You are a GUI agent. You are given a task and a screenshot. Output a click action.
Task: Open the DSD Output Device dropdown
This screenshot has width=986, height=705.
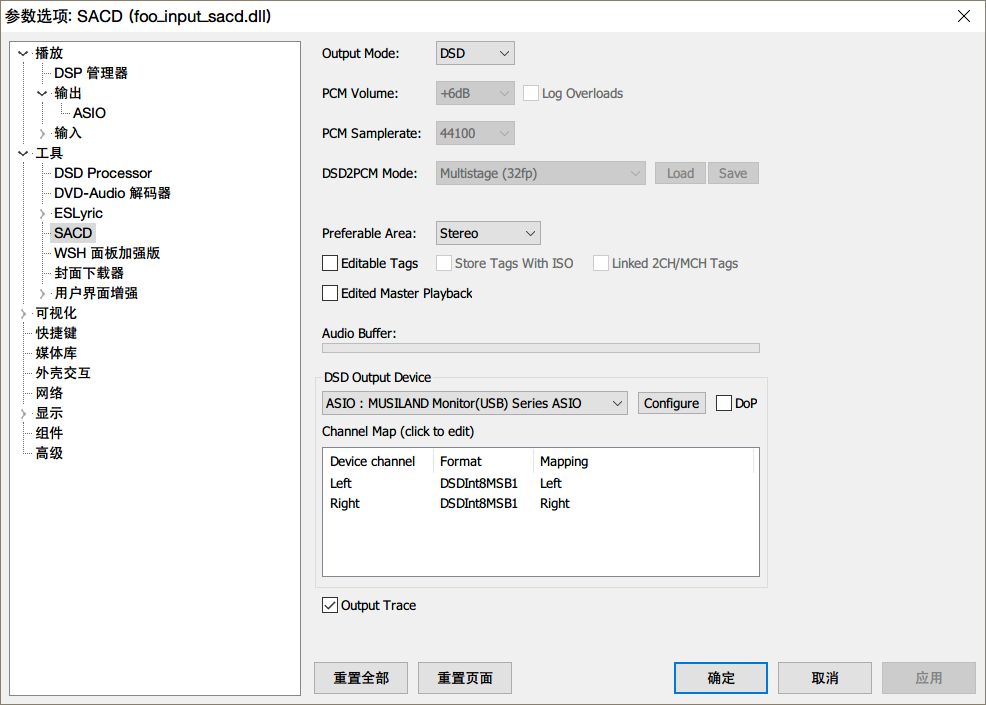(x=475, y=403)
